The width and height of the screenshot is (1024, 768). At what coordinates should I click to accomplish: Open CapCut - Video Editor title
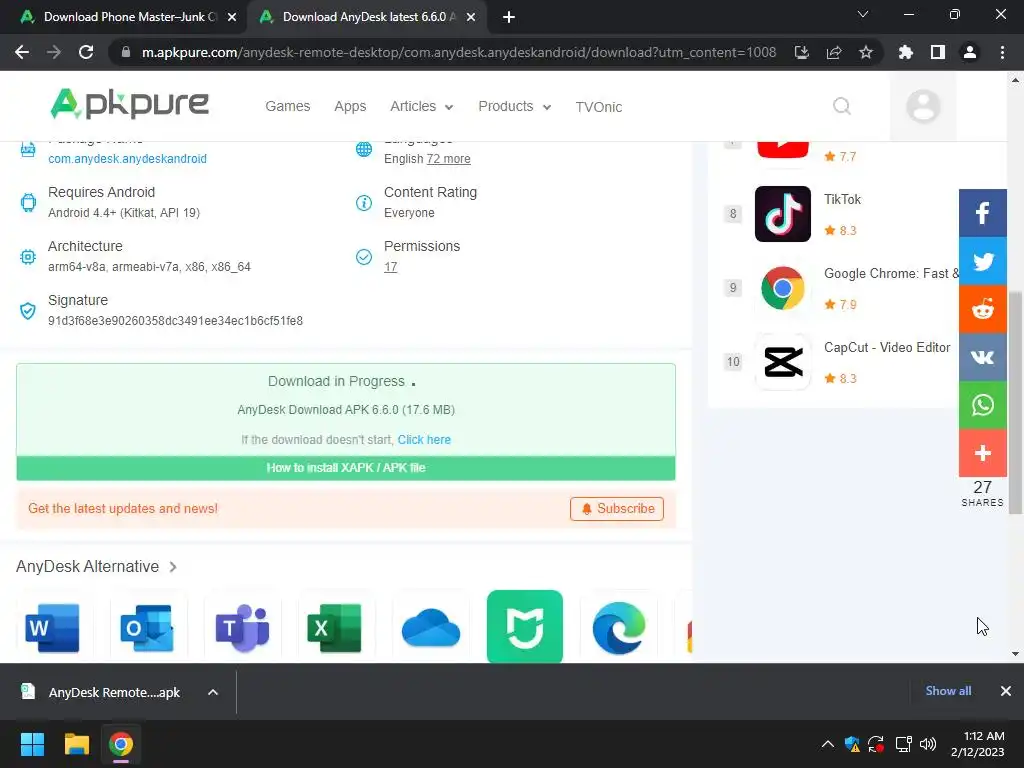click(x=887, y=347)
